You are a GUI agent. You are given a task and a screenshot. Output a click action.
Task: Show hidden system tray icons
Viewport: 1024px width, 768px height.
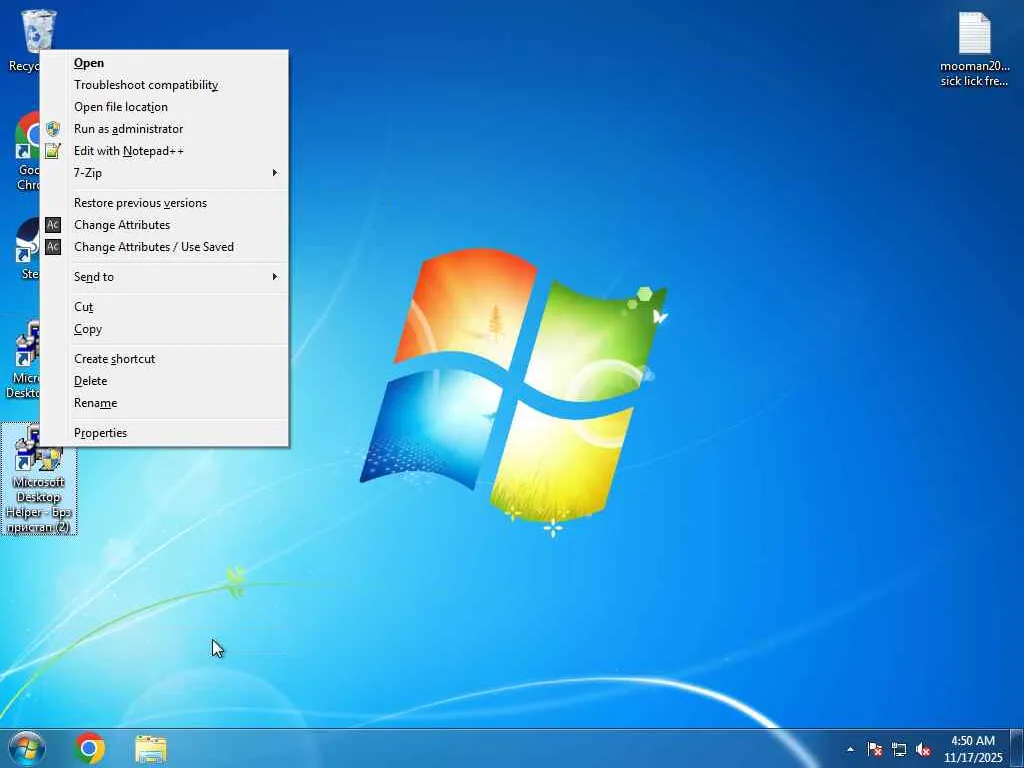tap(850, 749)
